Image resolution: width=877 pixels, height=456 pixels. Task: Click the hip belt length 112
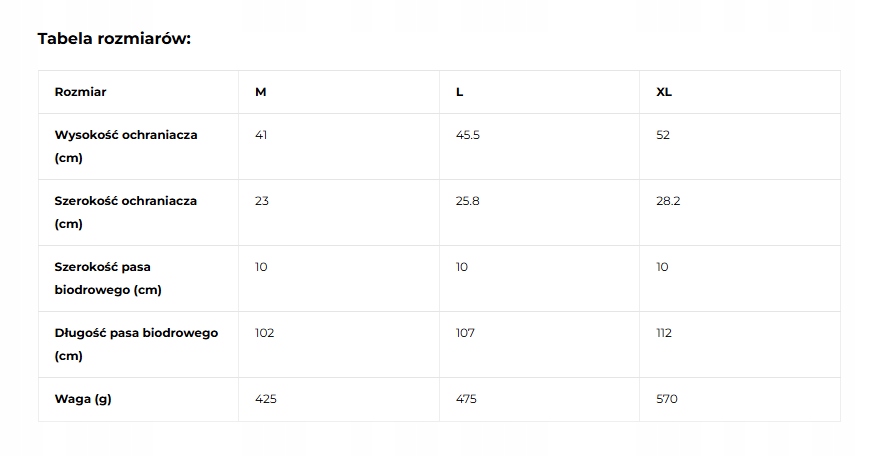(664, 333)
